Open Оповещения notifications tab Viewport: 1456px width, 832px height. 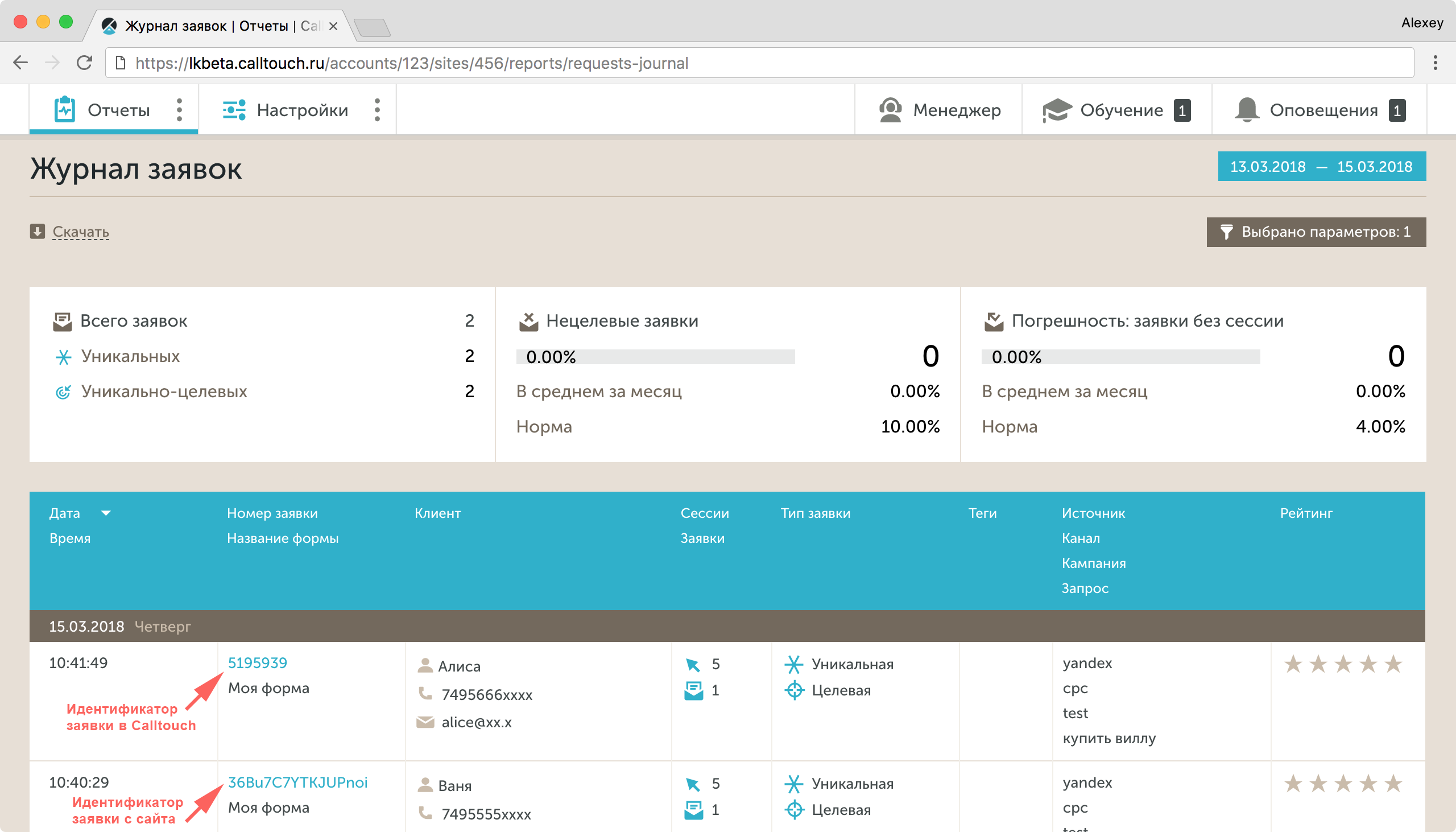click(x=1319, y=110)
